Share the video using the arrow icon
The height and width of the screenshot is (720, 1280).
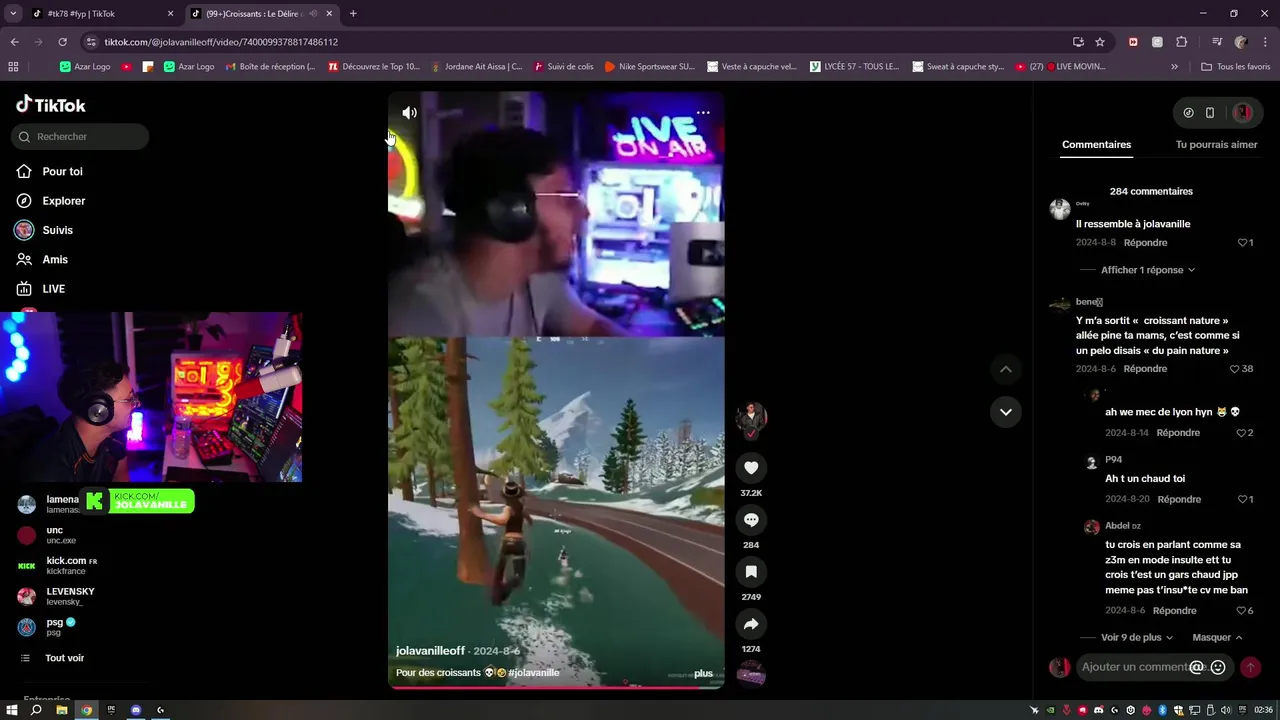pyautogui.click(x=751, y=624)
